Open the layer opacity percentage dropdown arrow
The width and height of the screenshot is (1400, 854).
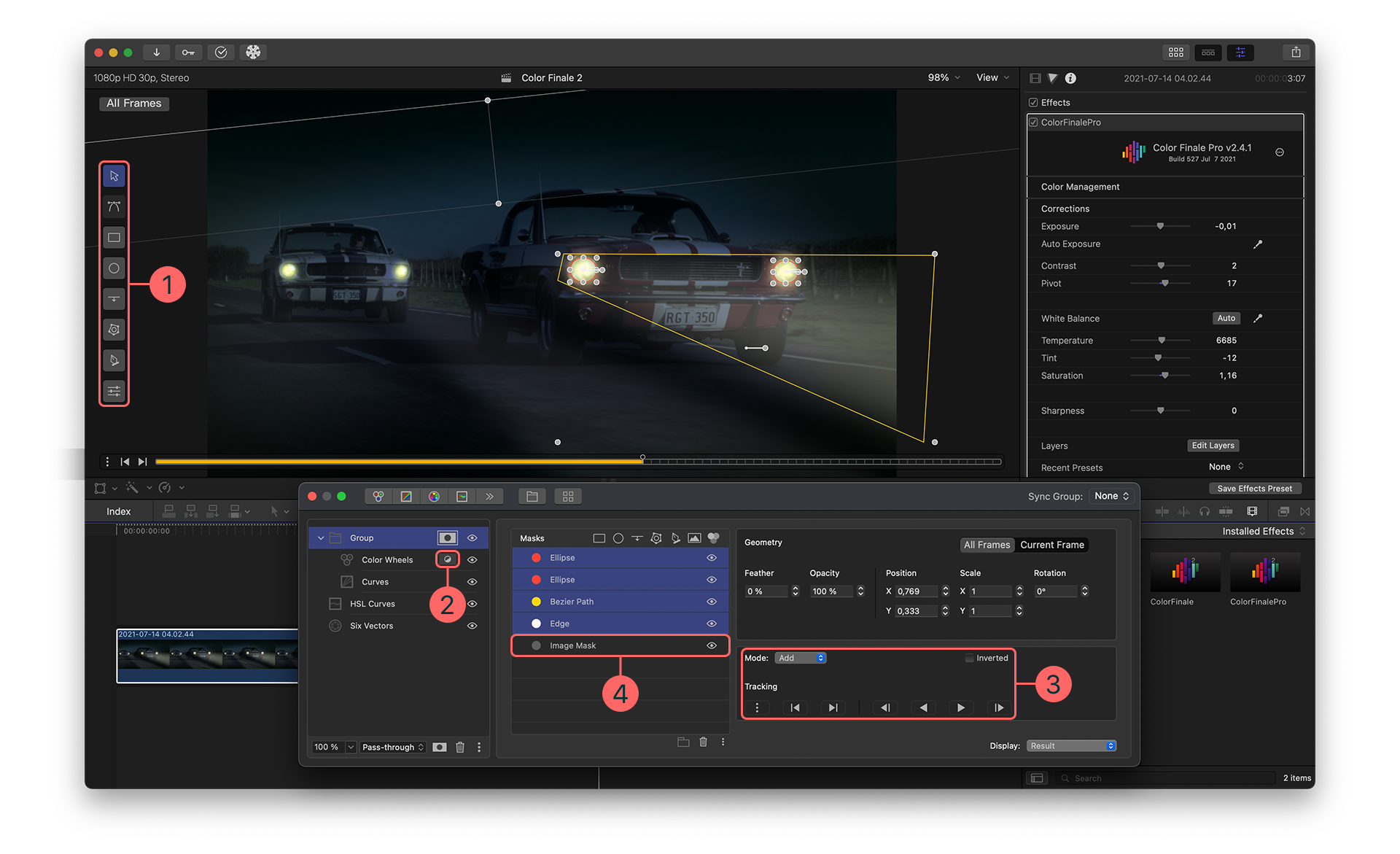(x=351, y=747)
